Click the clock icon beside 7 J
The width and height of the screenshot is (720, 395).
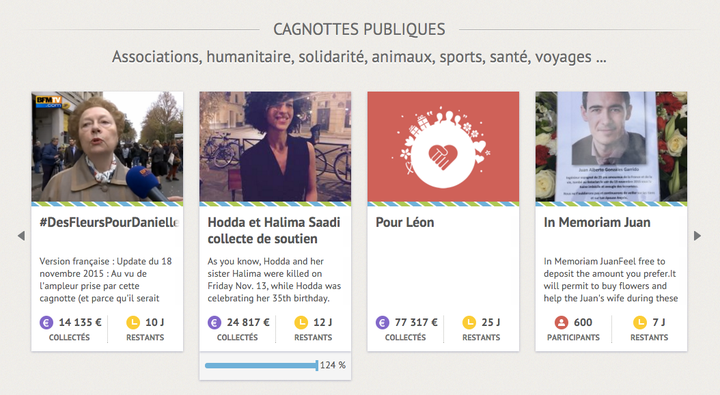click(640, 322)
